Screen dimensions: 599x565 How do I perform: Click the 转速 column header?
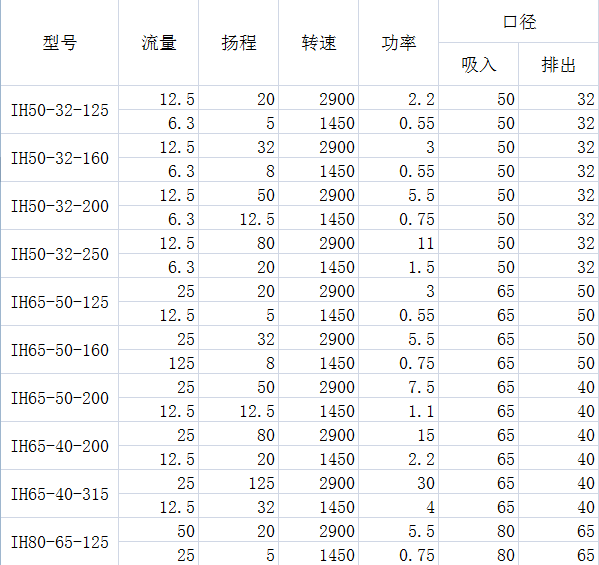pos(319,42)
